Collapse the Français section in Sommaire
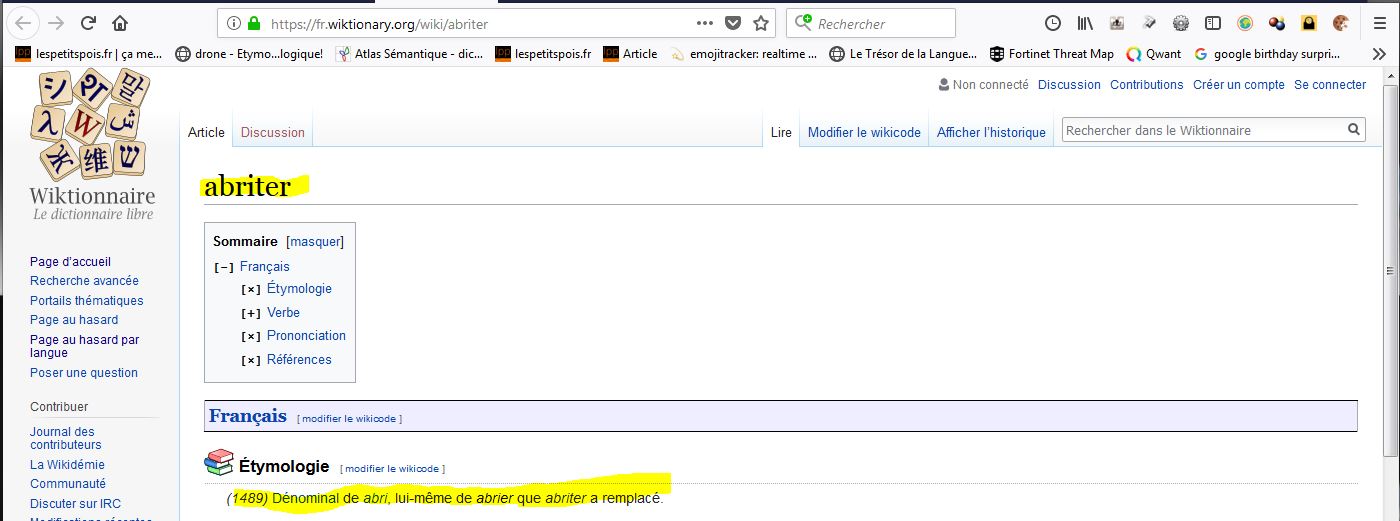The image size is (1400, 521). [x=224, y=267]
